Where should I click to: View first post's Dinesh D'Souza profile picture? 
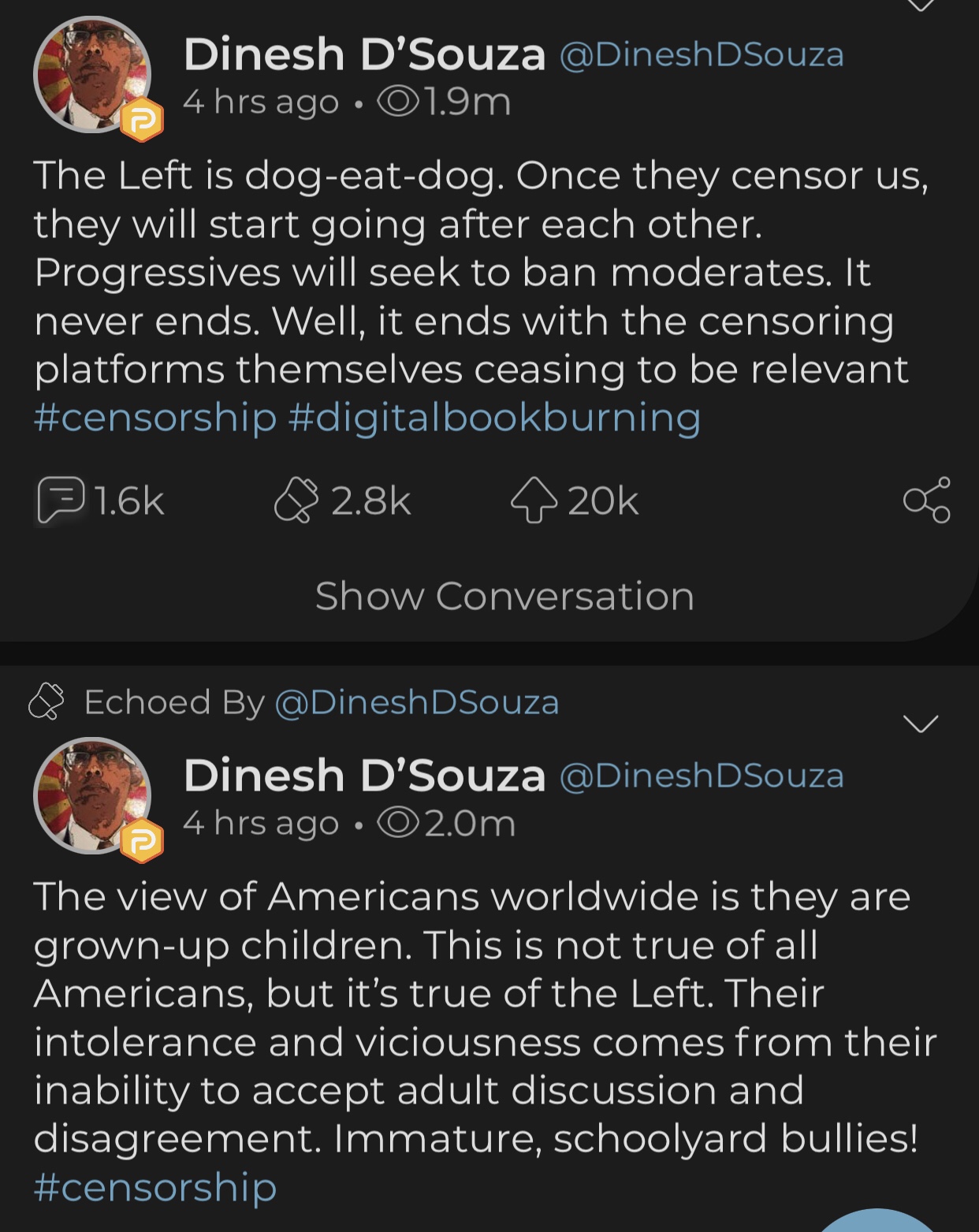pos(91,73)
